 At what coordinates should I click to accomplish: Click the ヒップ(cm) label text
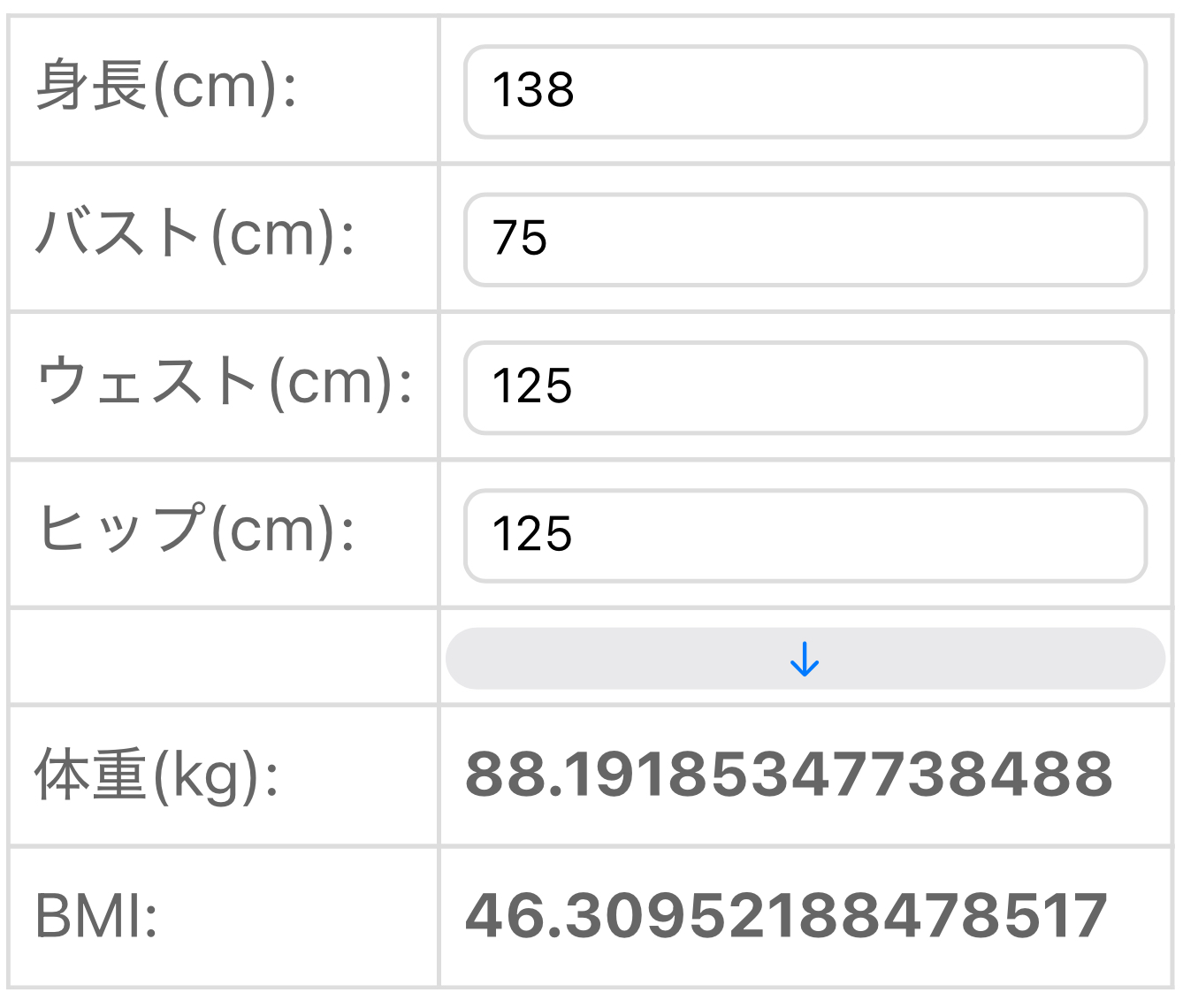[195, 531]
